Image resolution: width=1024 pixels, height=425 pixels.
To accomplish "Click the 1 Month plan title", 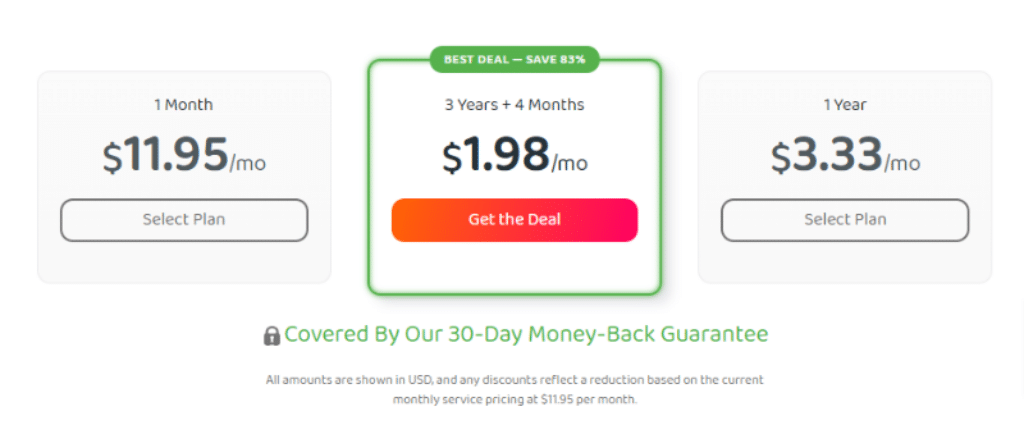I will click(x=184, y=104).
